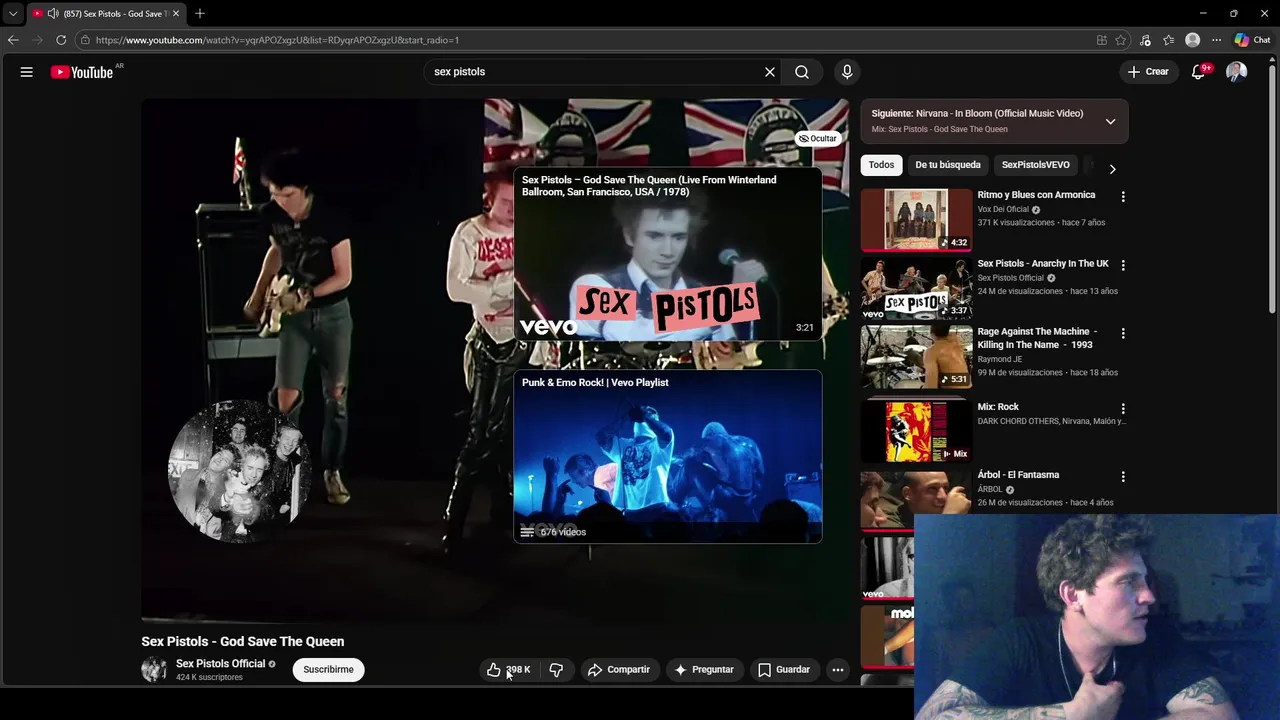Image resolution: width=1280 pixels, height=720 pixels.
Task: Open Rage Against The Machine video title
Action: tap(1037, 338)
